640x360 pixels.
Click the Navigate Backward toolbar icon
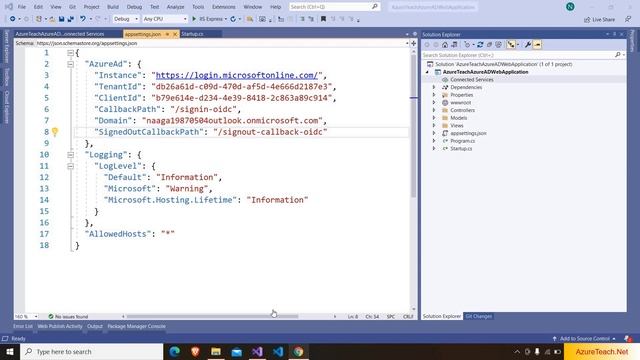pos(13,19)
